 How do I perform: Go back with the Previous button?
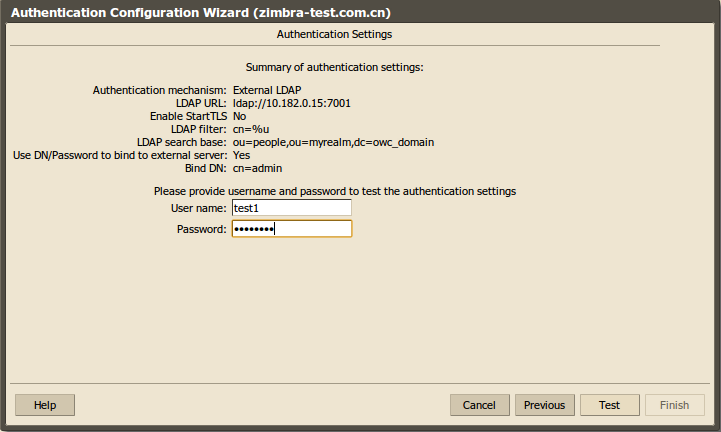pos(544,405)
